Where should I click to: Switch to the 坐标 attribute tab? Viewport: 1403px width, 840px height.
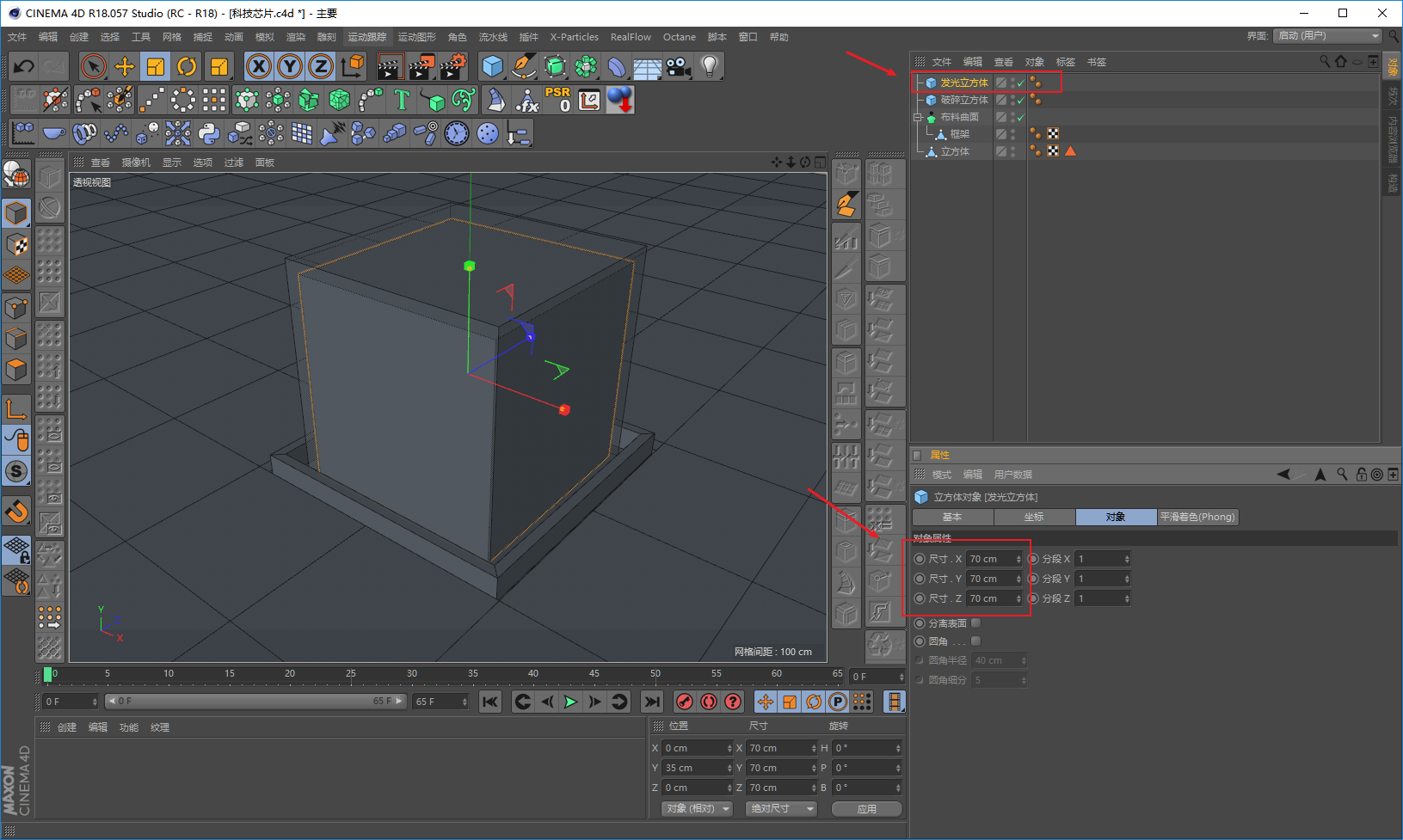pyautogui.click(x=1034, y=517)
